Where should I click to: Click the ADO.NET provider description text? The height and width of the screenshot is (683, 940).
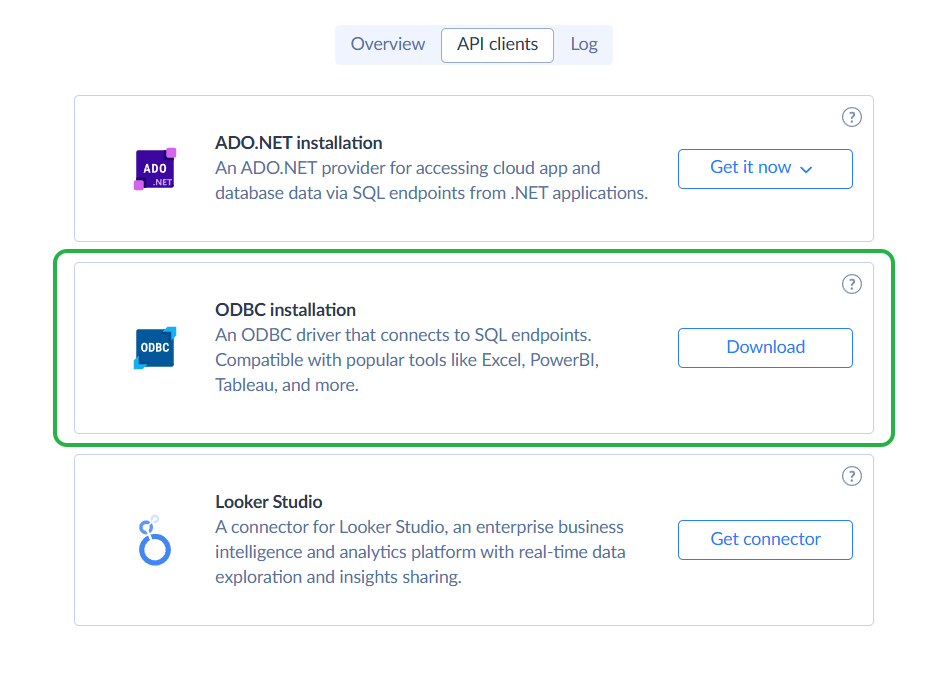(431, 180)
